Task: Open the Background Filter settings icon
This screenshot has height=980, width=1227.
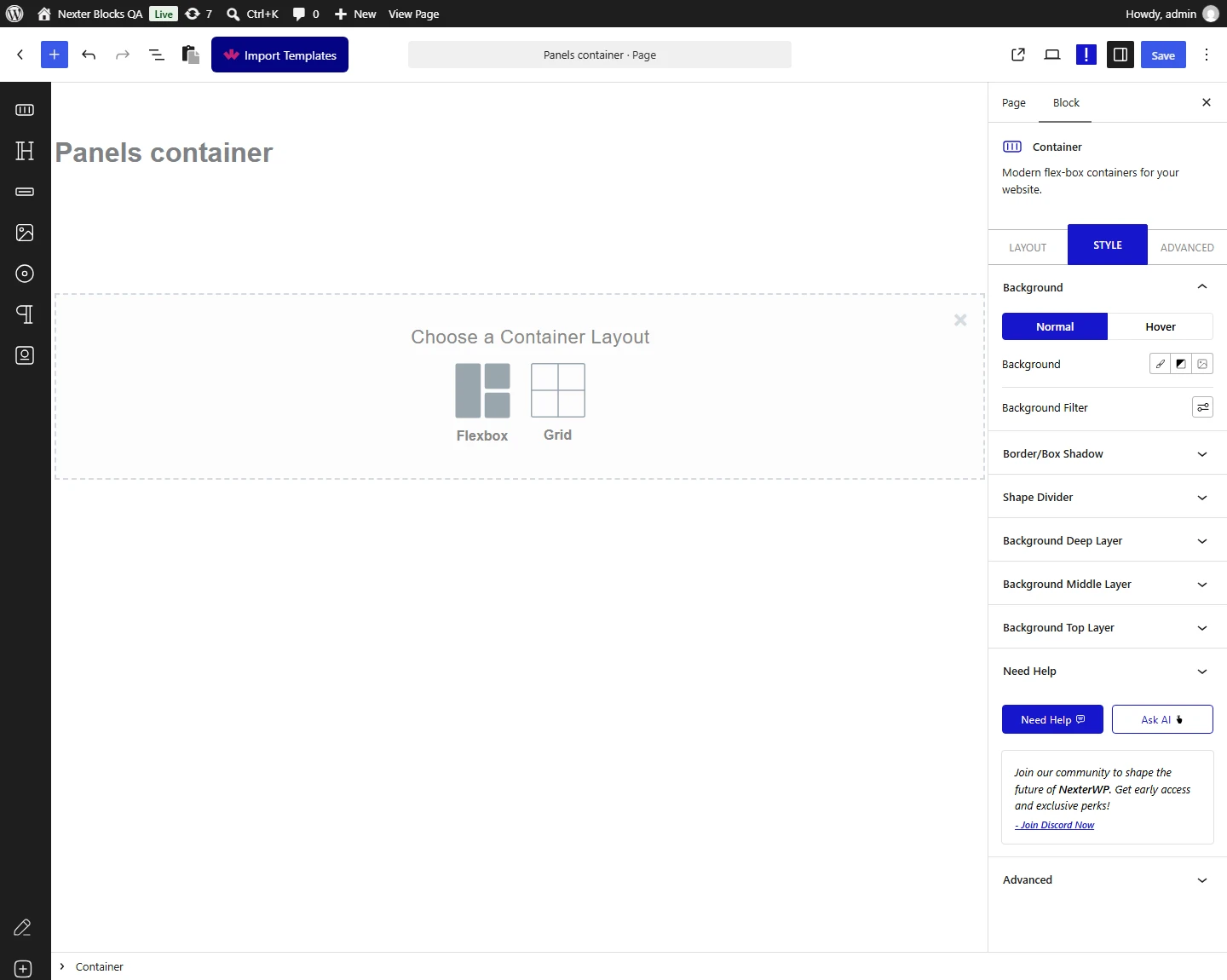Action: (1202, 407)
